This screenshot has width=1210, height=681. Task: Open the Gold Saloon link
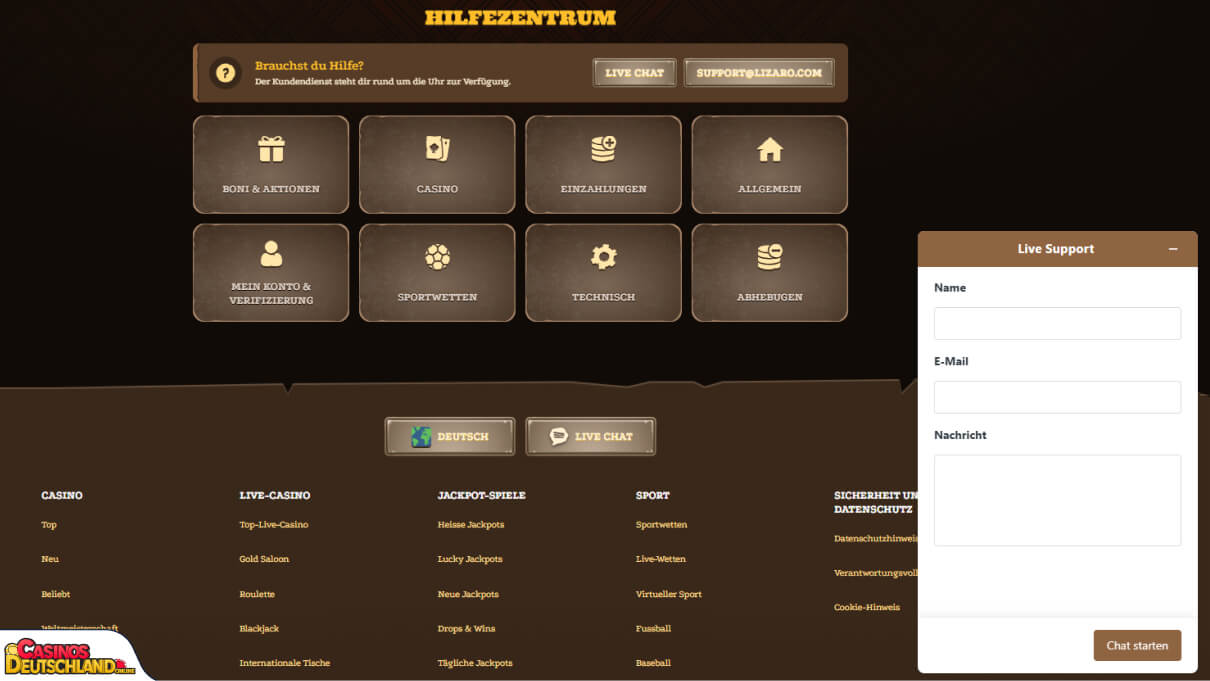[264, 559]
